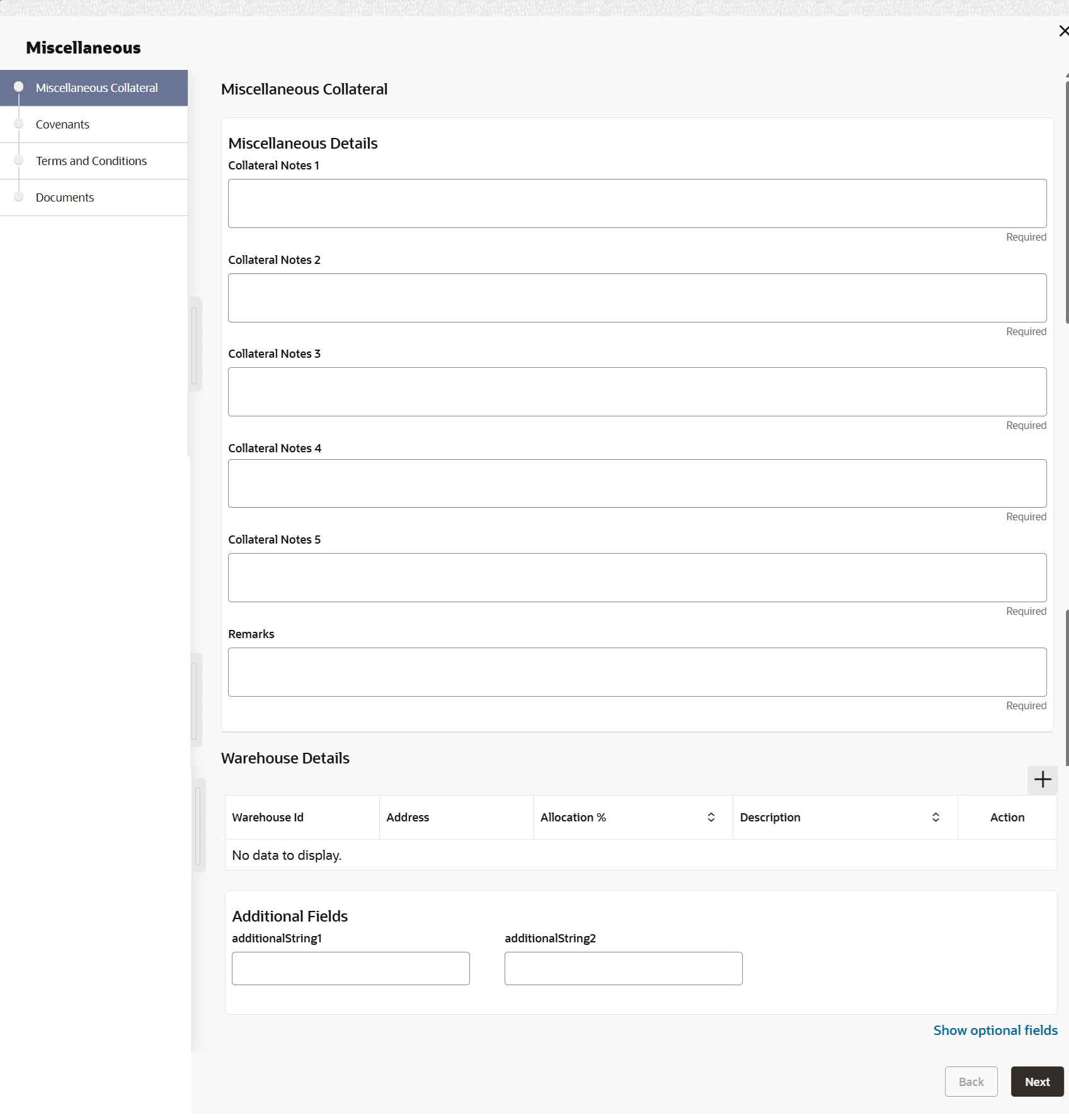Click the additionalString2 input field

coord(624,969)
